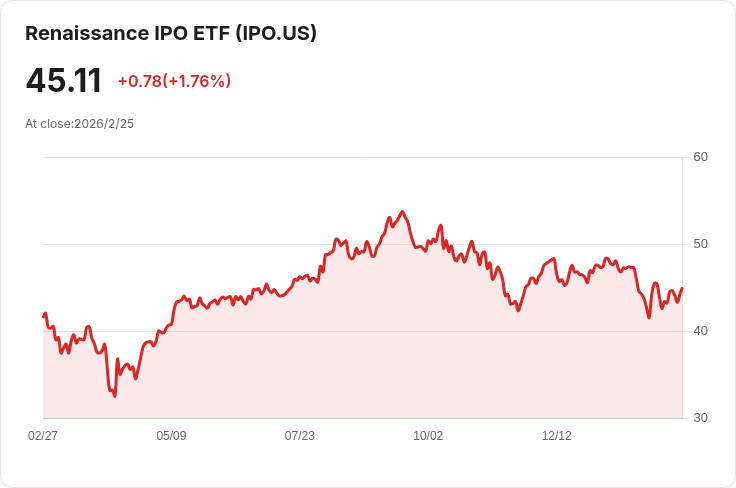Click the 02/27 date axis label
Image resolution: width=736 pixels, height=488 pixels.
click(43, 436)
